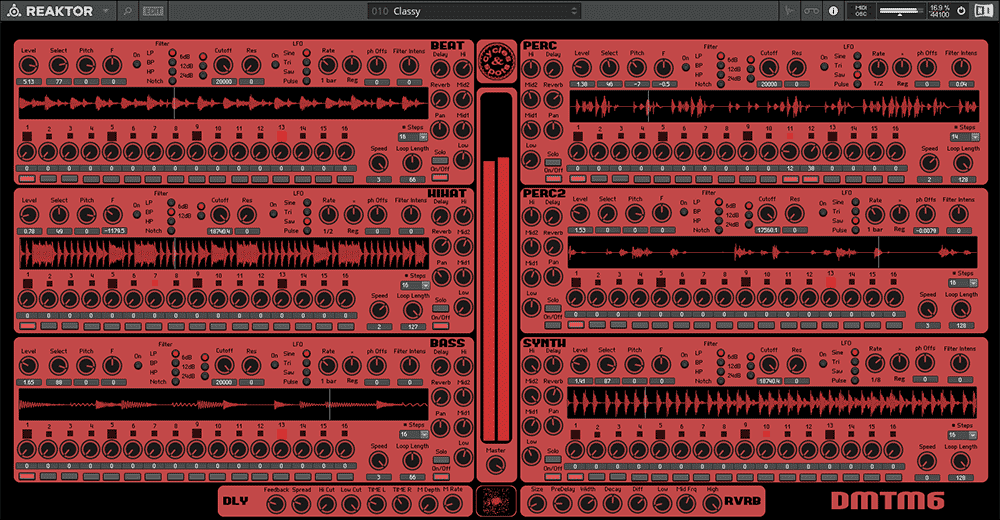The width and height of the screenshot is (1000, 520).
Task: Click the PERC Reverb send knob
Action: 553,99
